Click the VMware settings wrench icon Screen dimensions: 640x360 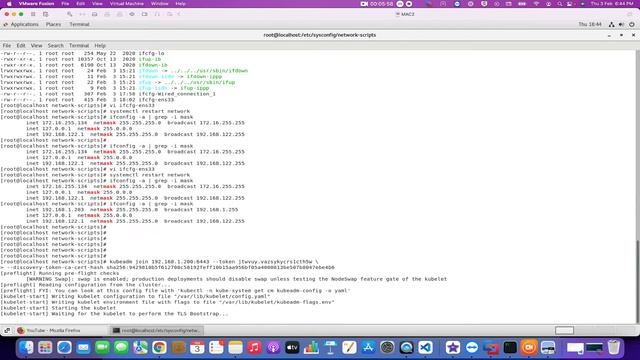pos(69,14)
